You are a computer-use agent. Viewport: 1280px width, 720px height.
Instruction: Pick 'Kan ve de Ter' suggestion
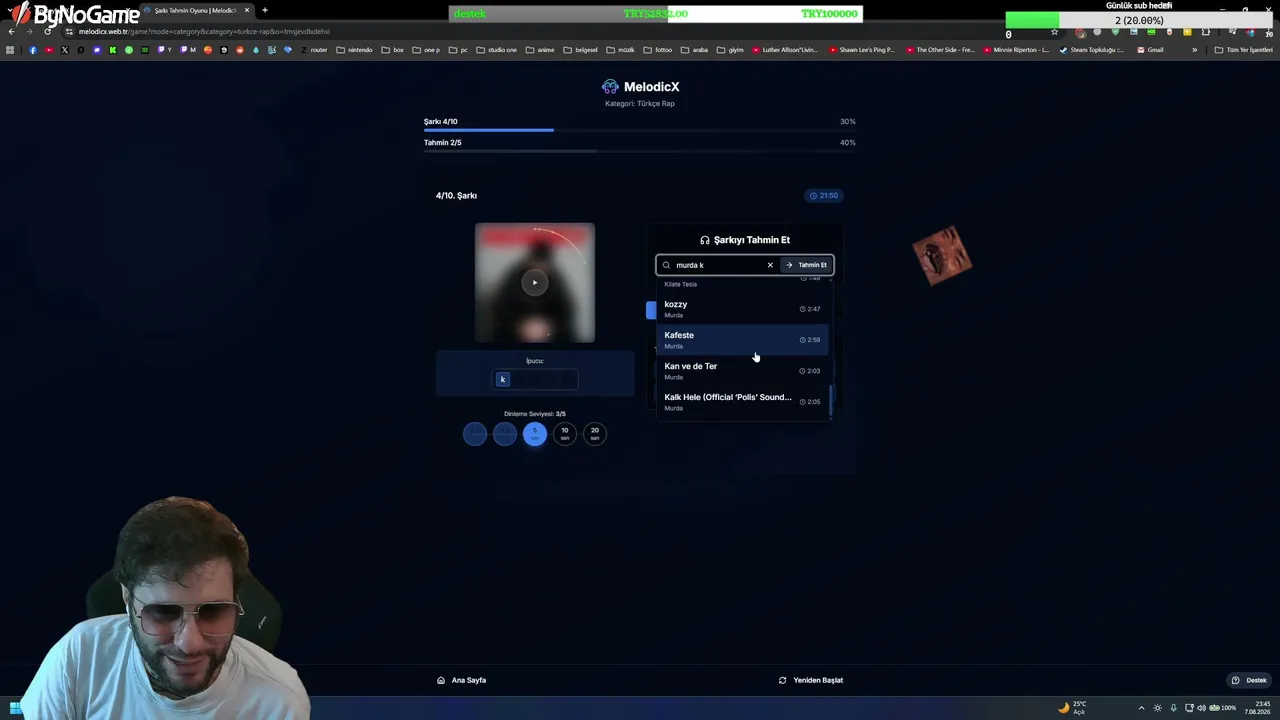742,371
